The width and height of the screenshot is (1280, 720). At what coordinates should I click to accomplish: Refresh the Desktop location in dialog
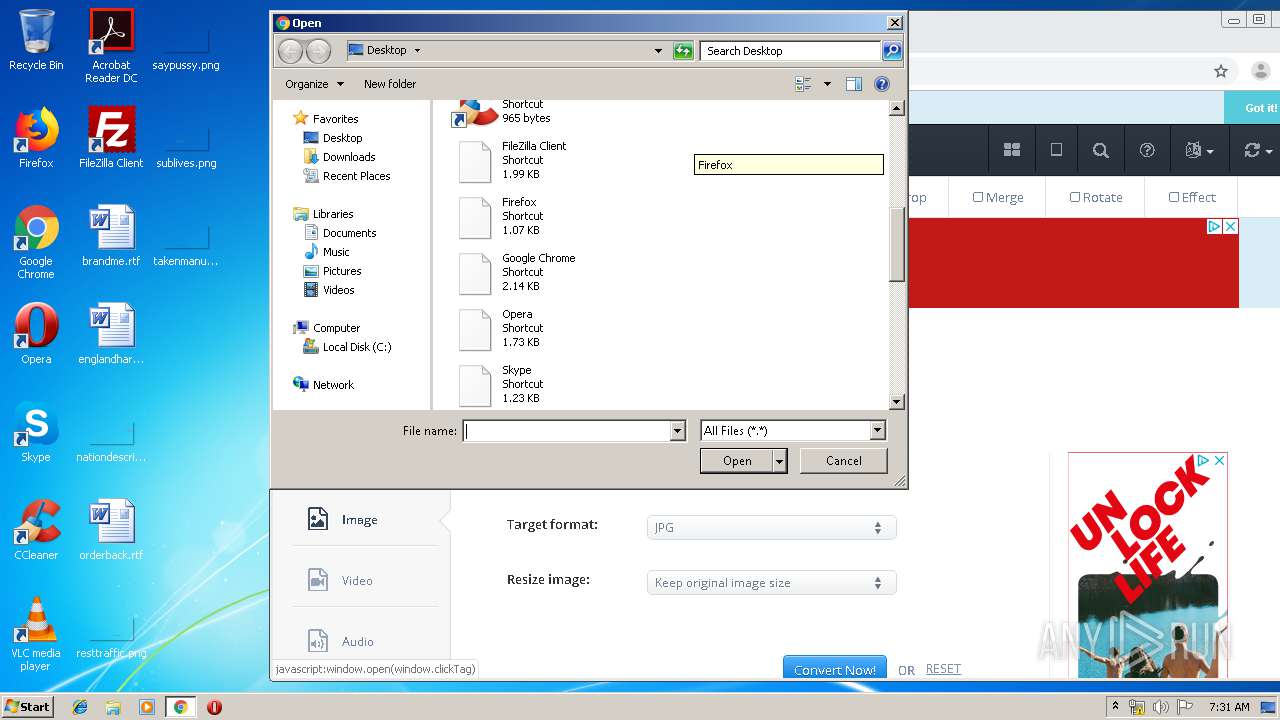pos(683,51)
